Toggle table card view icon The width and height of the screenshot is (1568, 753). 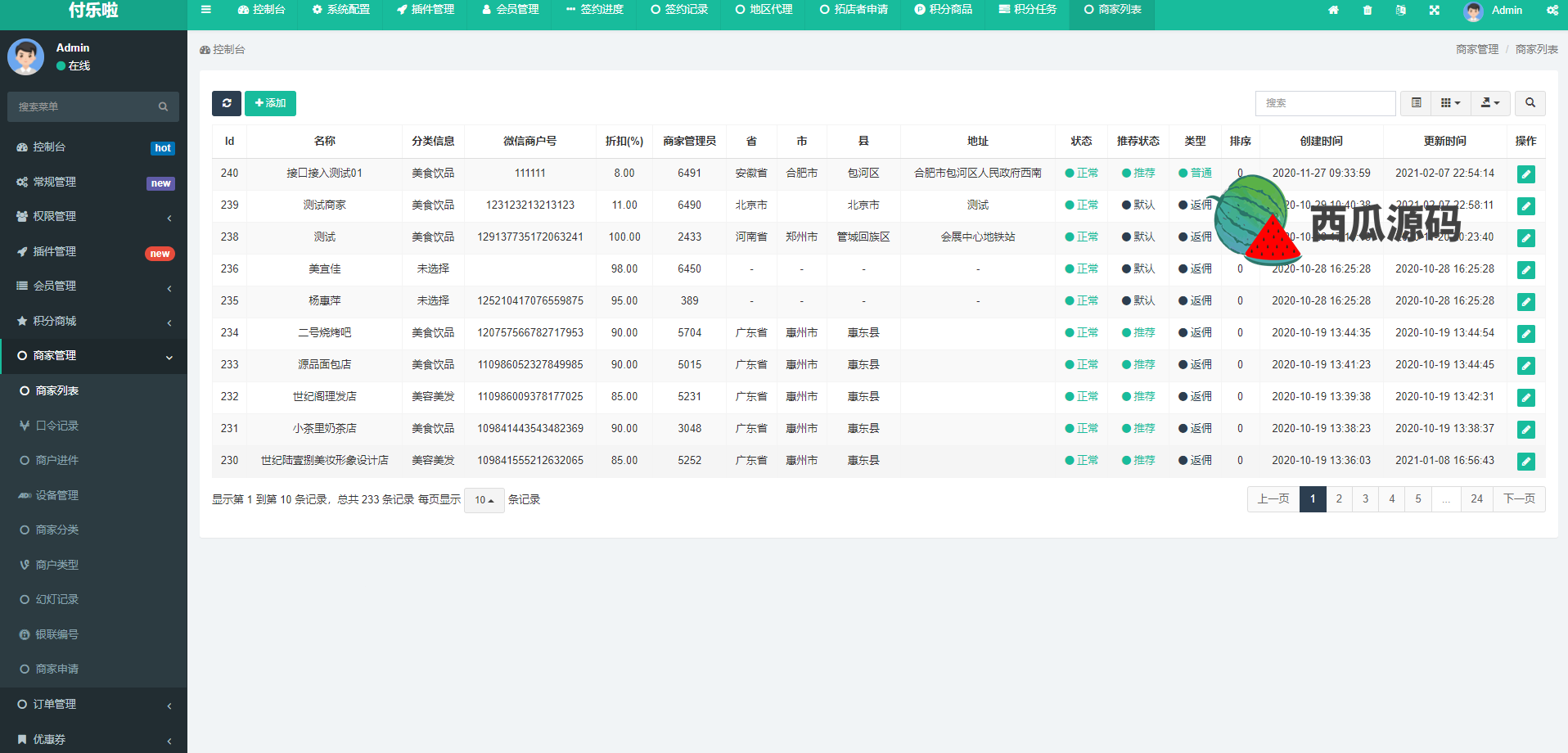(x=1416, y=103)
